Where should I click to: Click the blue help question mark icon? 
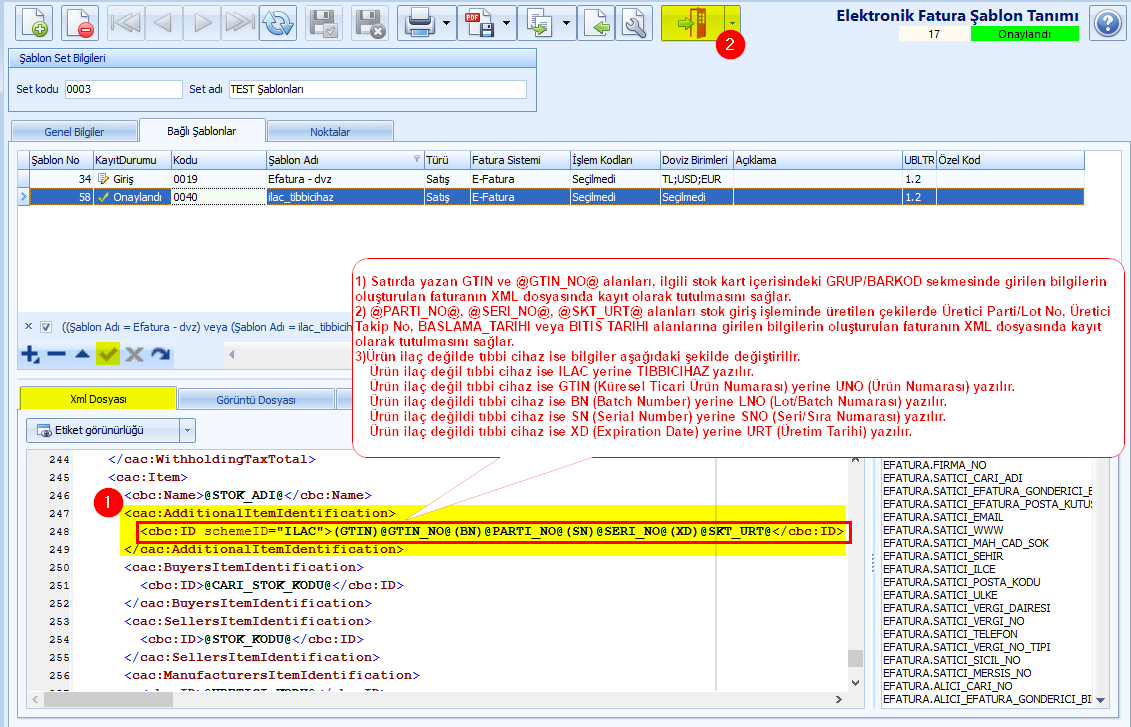(x=1107, y=23)
